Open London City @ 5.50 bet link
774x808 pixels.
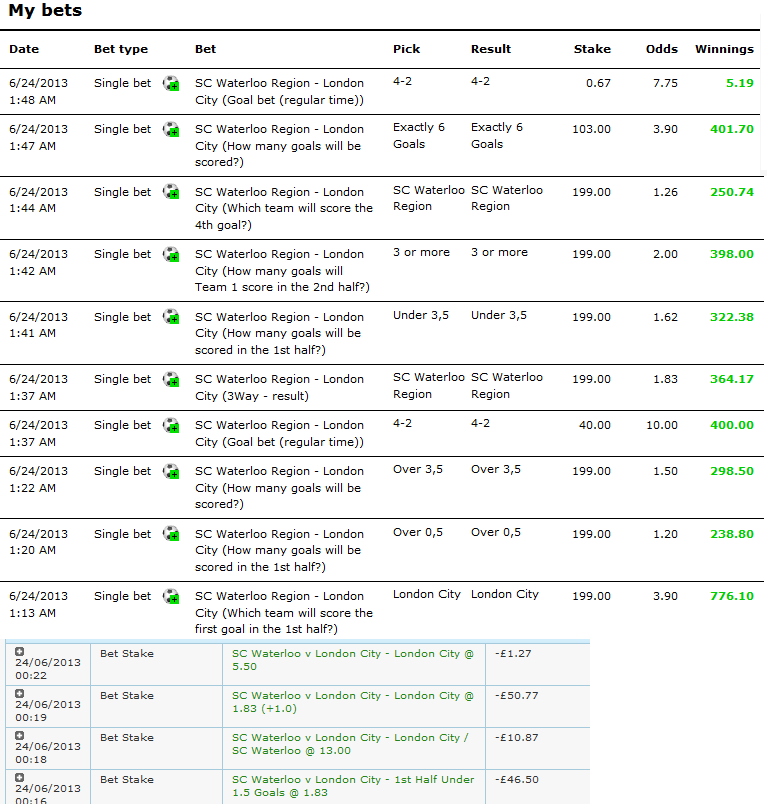[x=352, y=660]
